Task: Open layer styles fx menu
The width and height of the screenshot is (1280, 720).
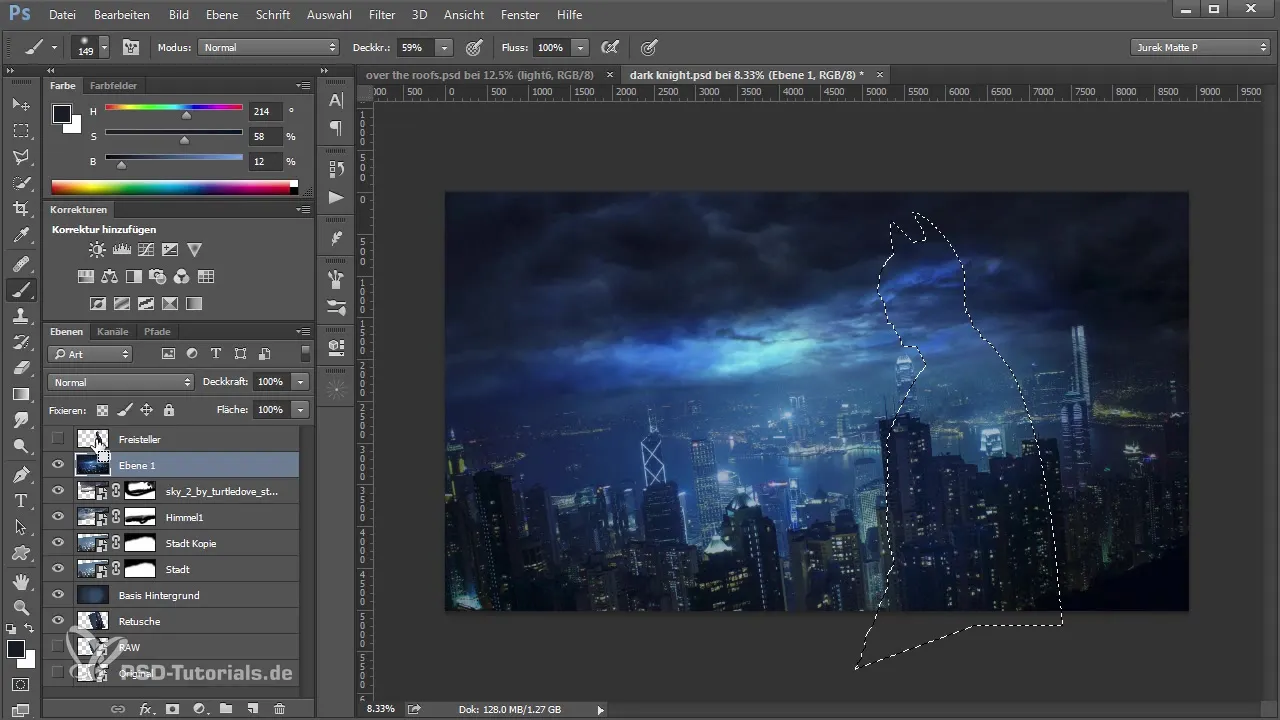Action: (x=146, y=709)
